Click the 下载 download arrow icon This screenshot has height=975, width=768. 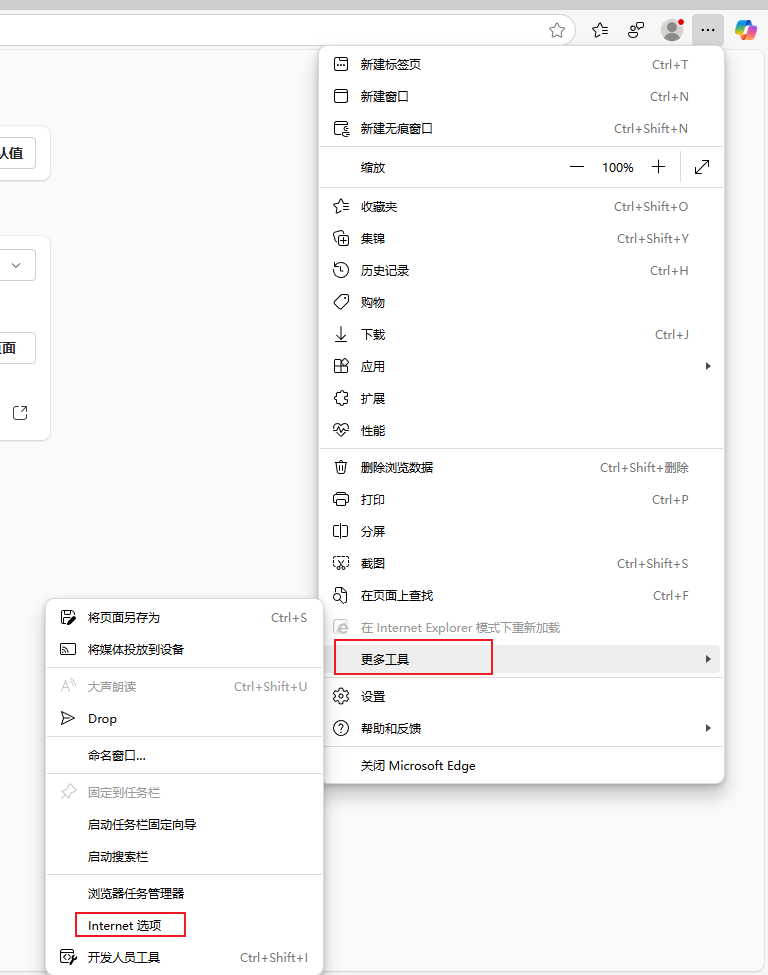point(341,335)
